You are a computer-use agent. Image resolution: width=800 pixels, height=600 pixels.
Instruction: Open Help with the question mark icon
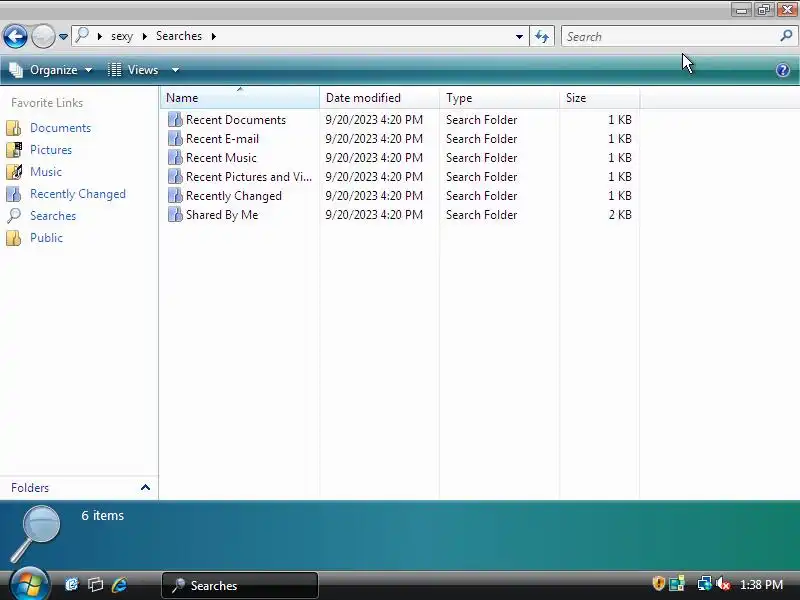point(783,70)
